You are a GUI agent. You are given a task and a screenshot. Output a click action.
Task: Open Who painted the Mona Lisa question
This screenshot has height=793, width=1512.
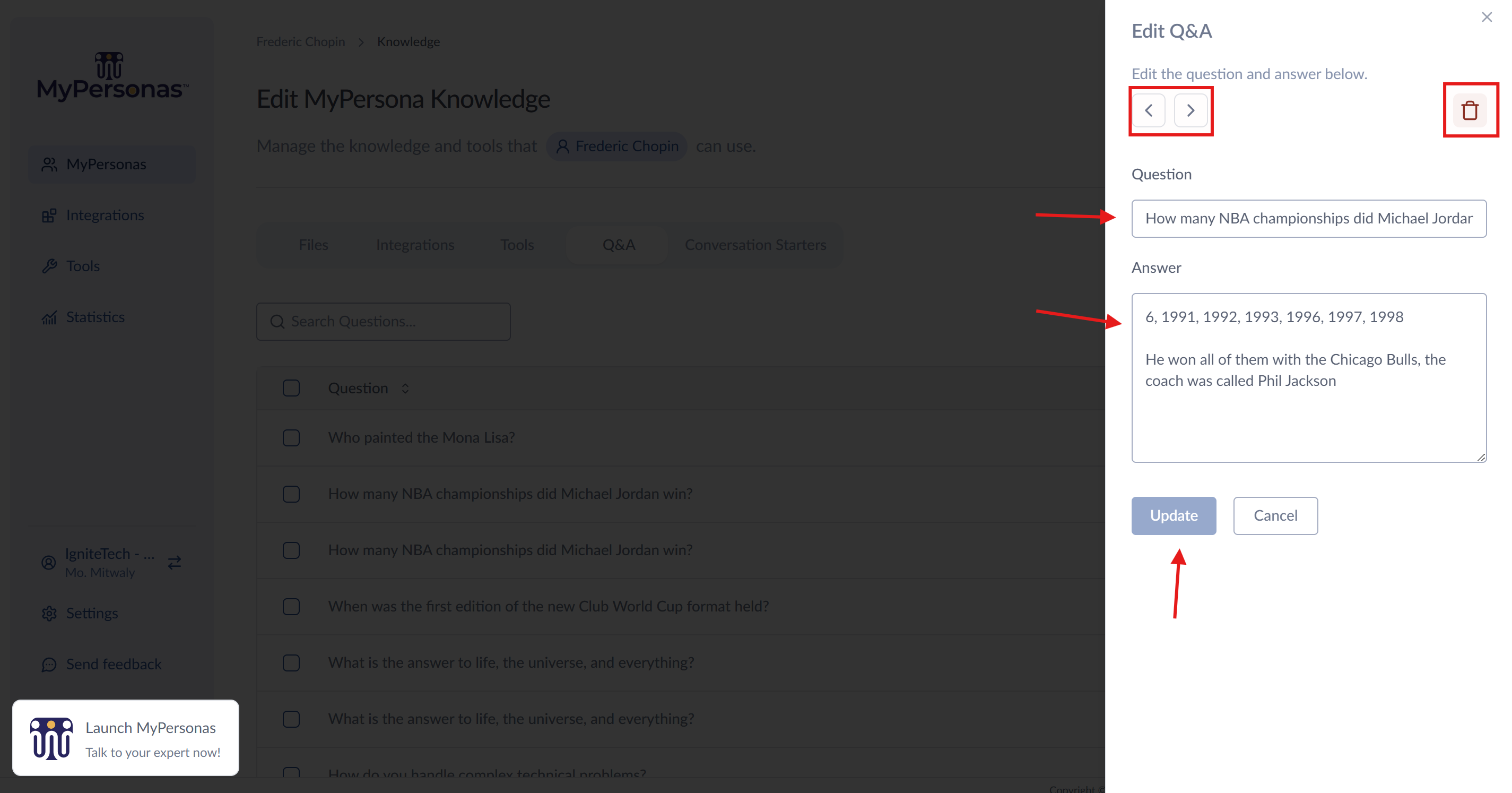click(x=421, y=437)
